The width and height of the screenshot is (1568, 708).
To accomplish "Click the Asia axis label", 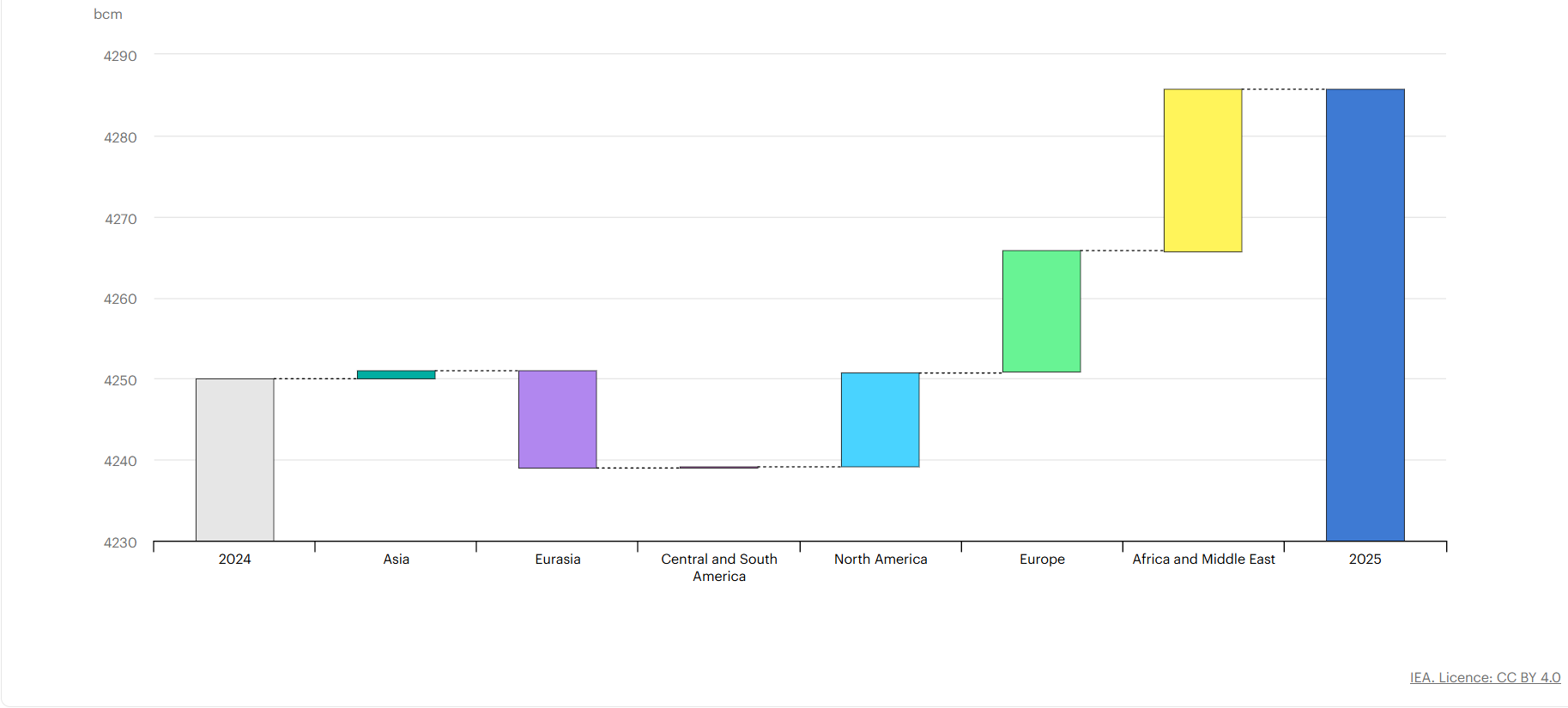I will click(396, 559).
